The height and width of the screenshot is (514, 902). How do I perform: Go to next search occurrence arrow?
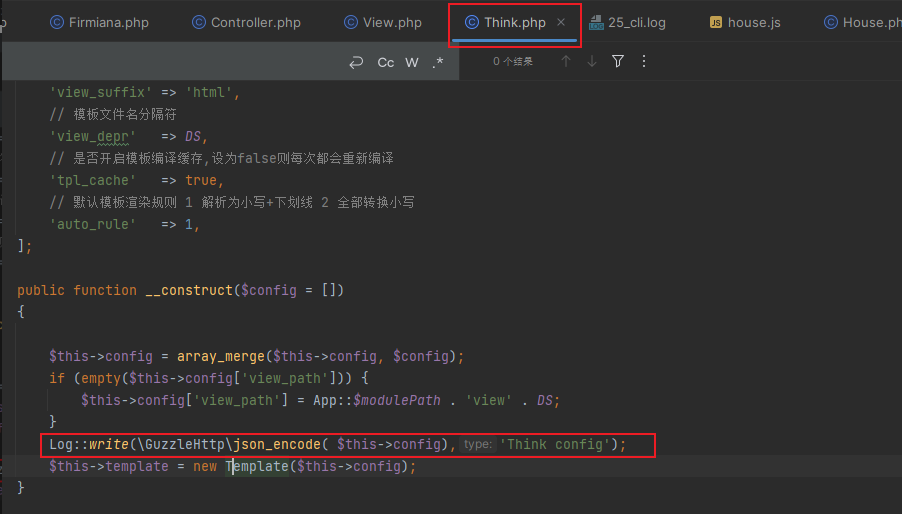coord(591,61)
